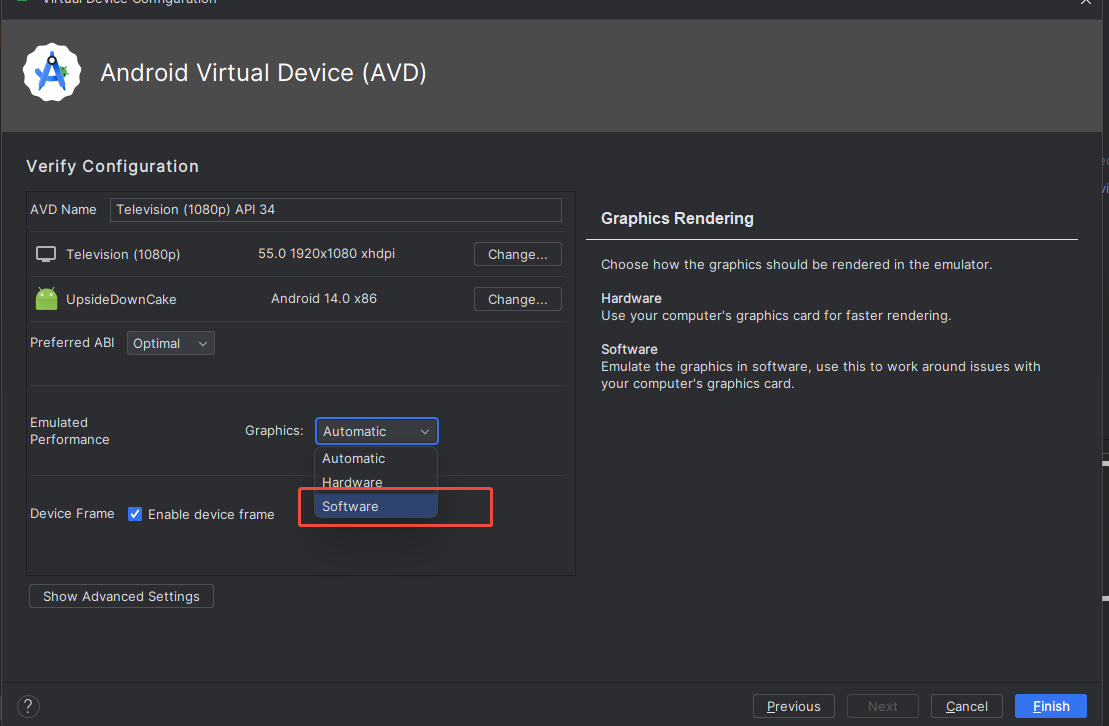The width and height of the screenshot is (1109, 726).
Task: Select the Android 14.0 x86 text
Action: click(x=324, y=299)
